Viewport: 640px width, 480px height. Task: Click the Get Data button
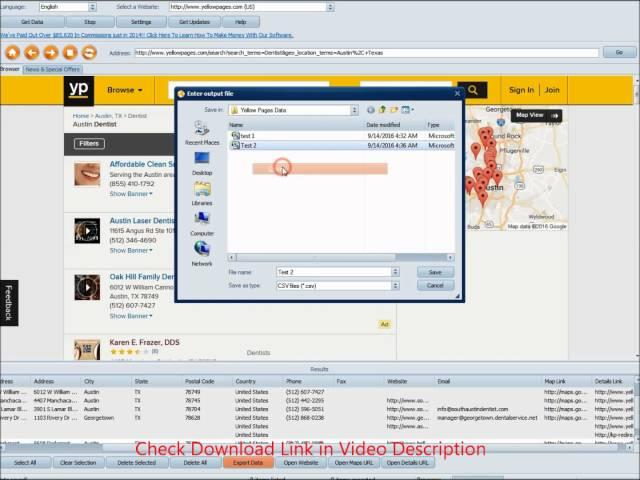pyautogui.click(x=32, y=22)
